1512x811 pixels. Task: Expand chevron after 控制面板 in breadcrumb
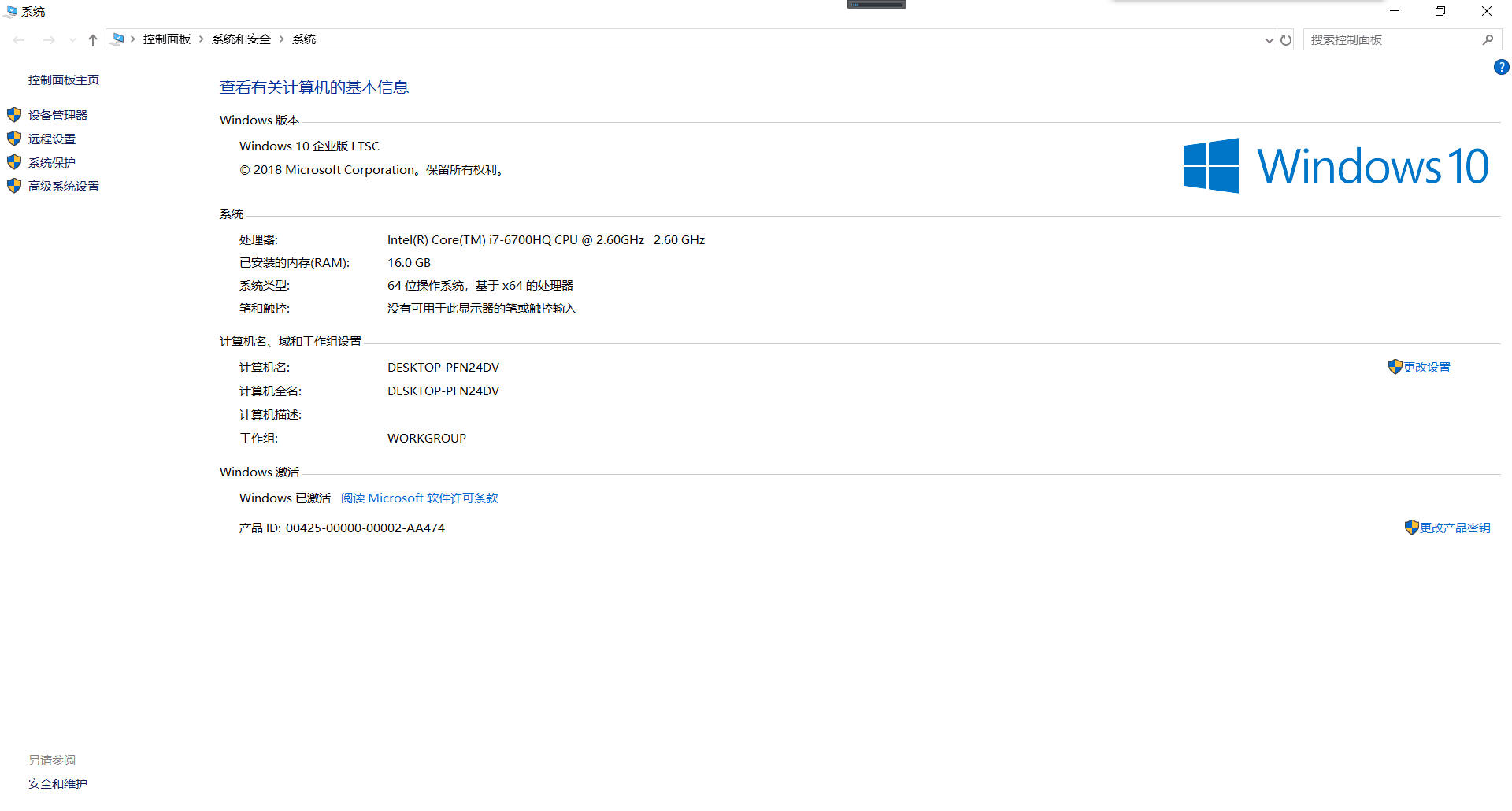(202, 39)
